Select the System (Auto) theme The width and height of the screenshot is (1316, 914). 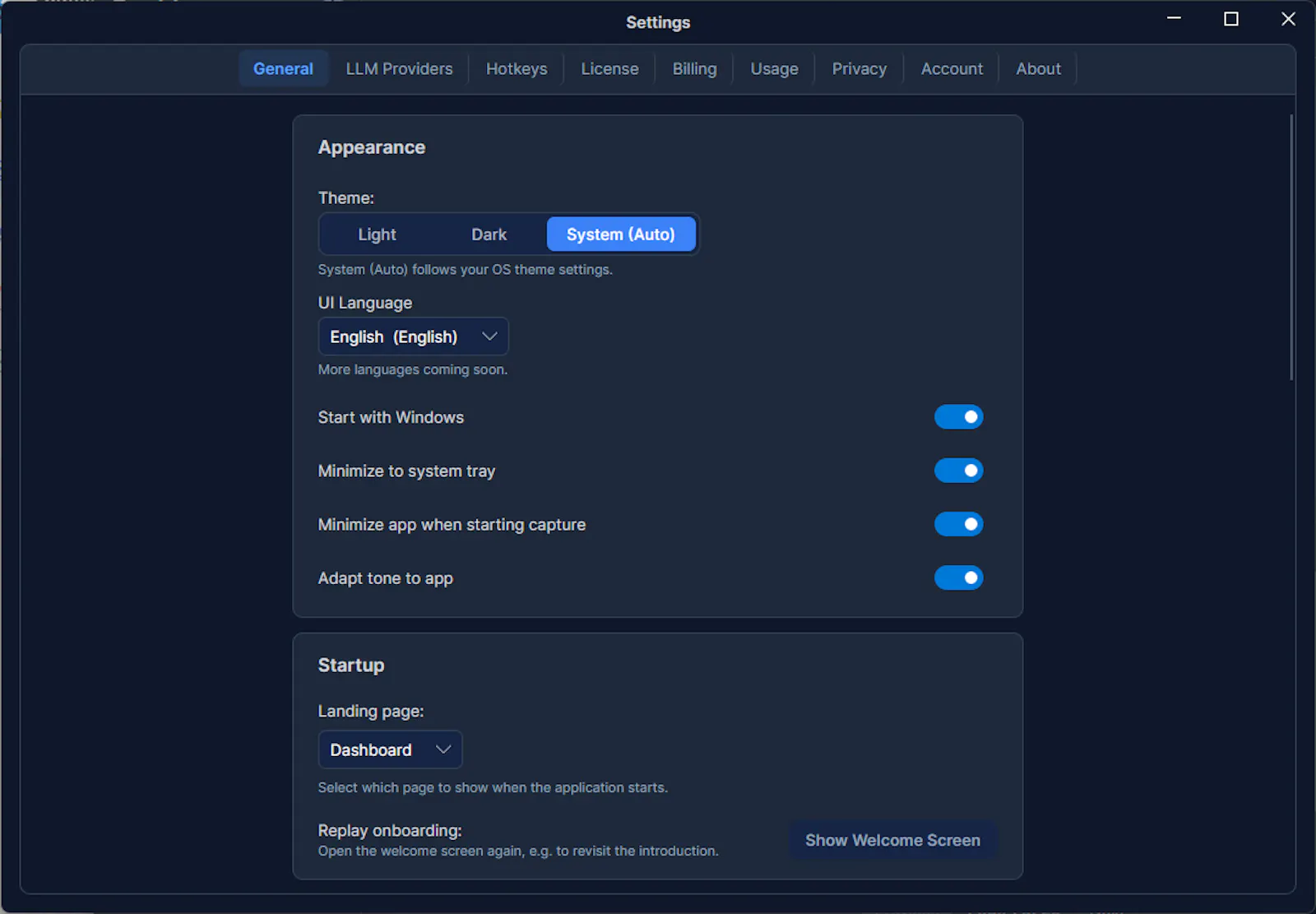coord(621,234)
